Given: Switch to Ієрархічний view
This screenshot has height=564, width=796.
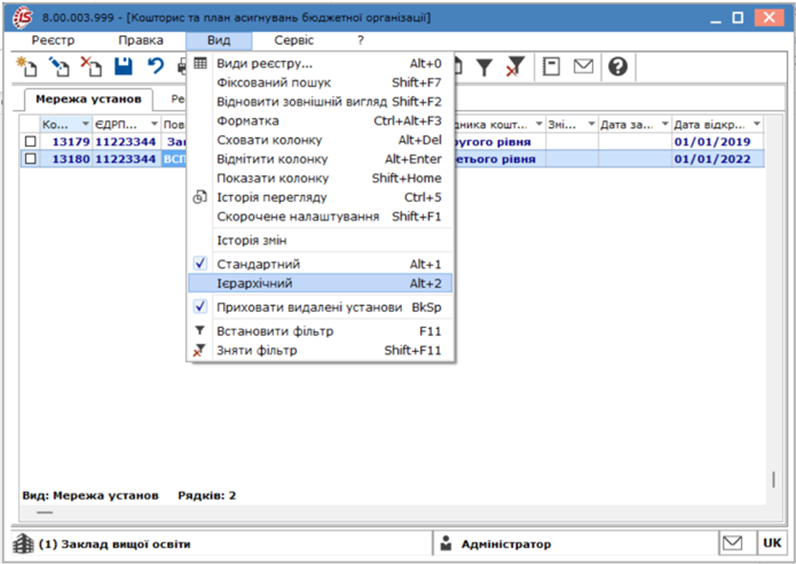Looking at the screenshot, I should coord(320,283).
